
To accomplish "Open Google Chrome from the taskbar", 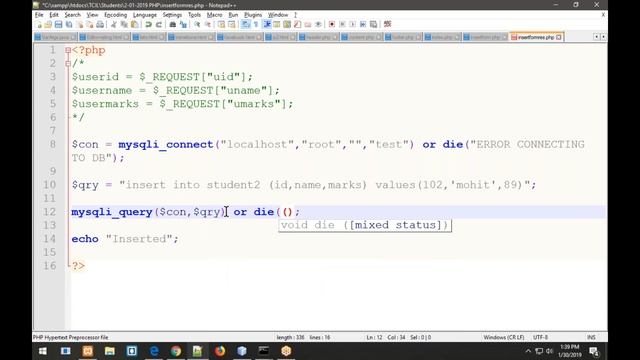I will 176,351.
